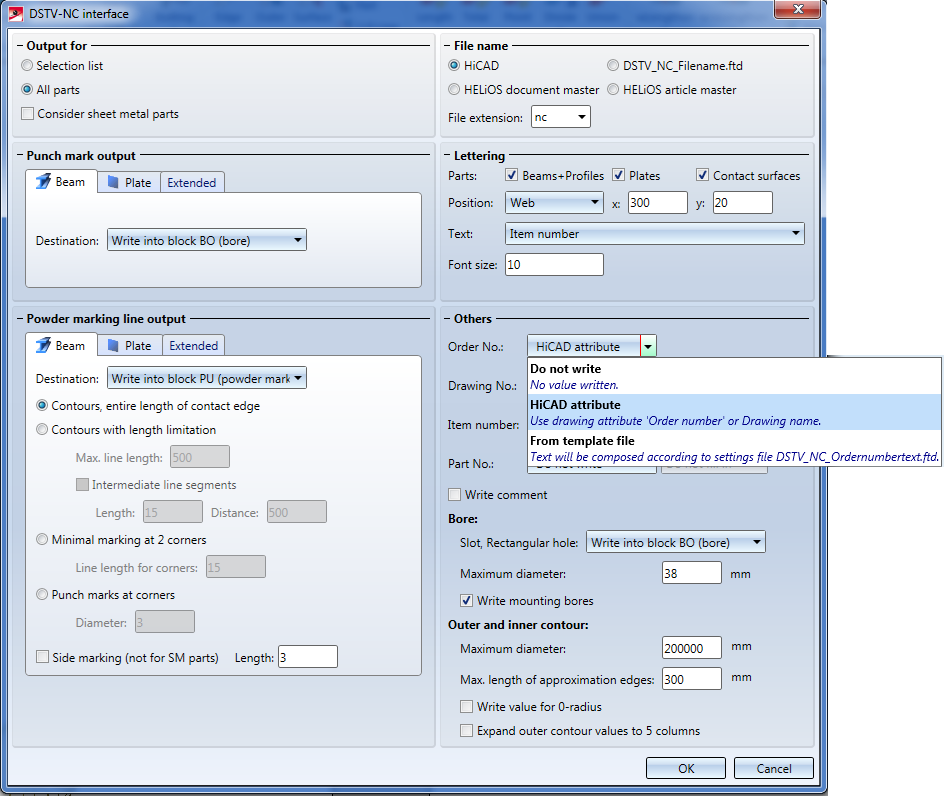Screen dimensions: 944x796
Task: Choose 'HiCAD attribute' list option
Action: (734, 412)
